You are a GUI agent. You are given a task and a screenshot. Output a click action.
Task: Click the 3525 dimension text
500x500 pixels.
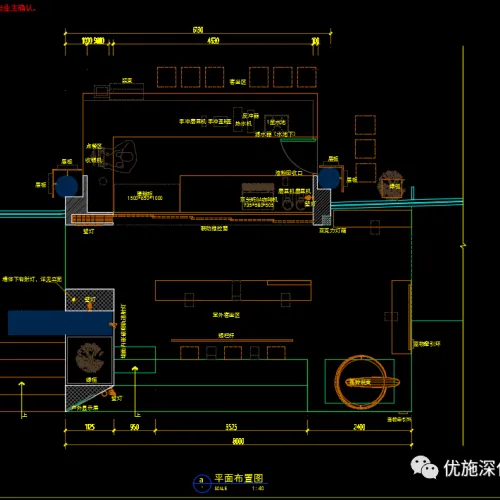click(231, 427)
